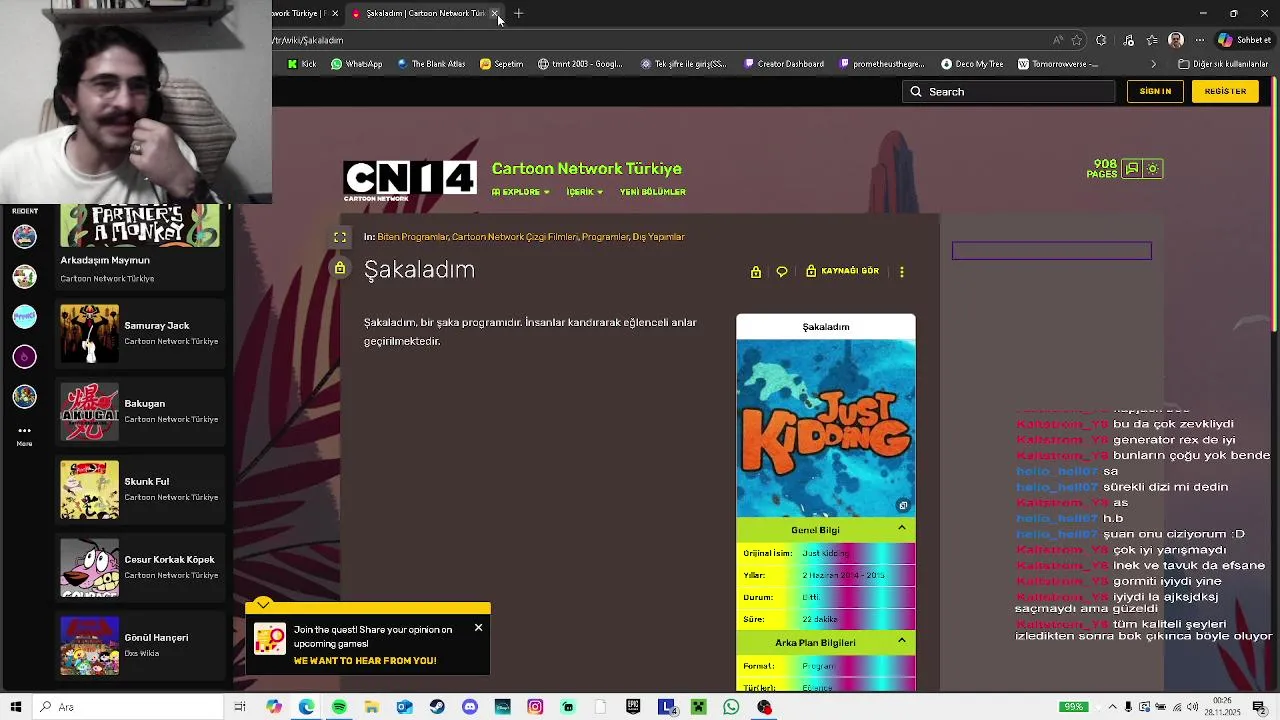Open Cesur Korkak Köpek recent page
Screen dimensions: 1280x720
[140, 567]
